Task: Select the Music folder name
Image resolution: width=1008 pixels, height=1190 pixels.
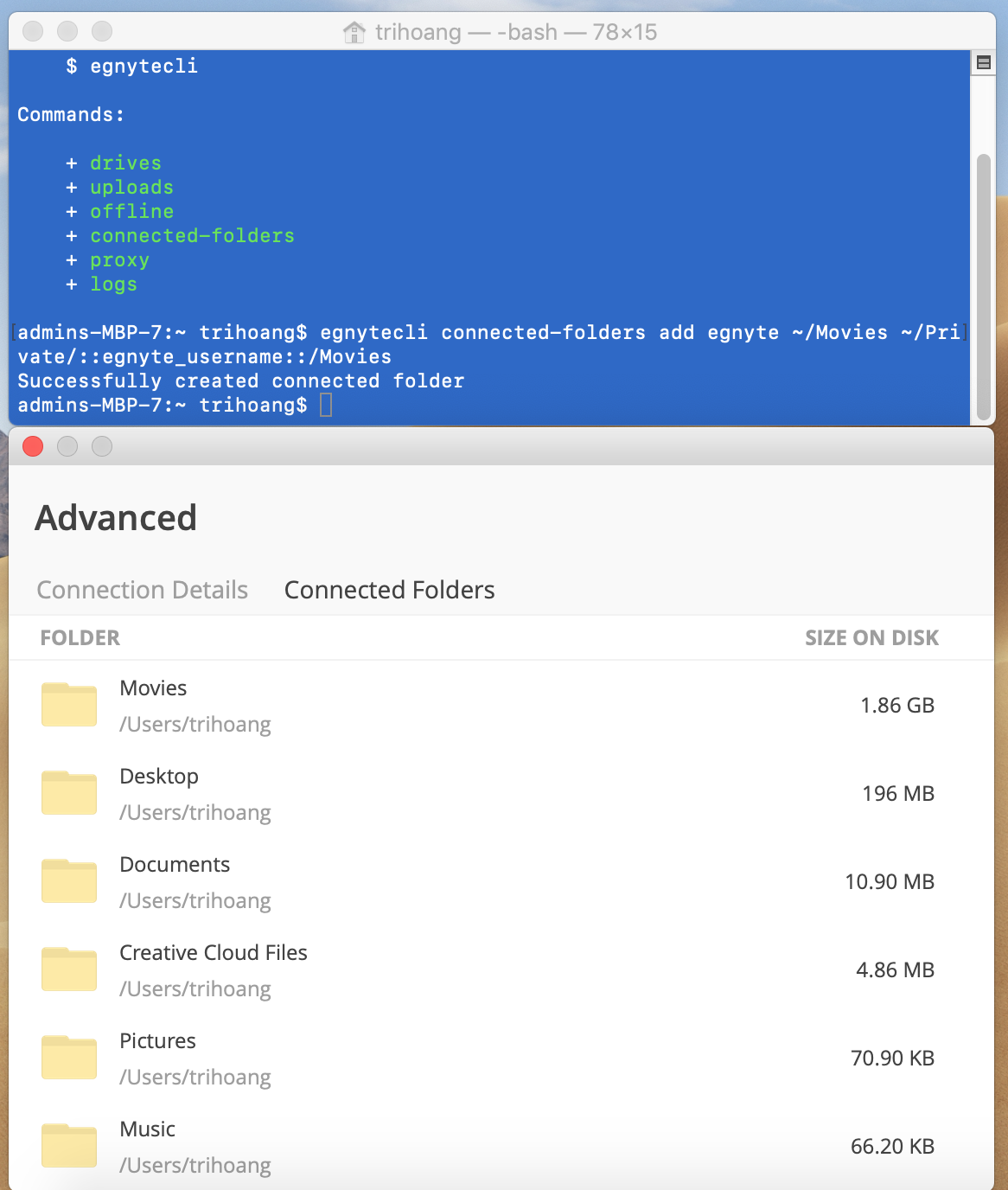Action: [148, 1129]
